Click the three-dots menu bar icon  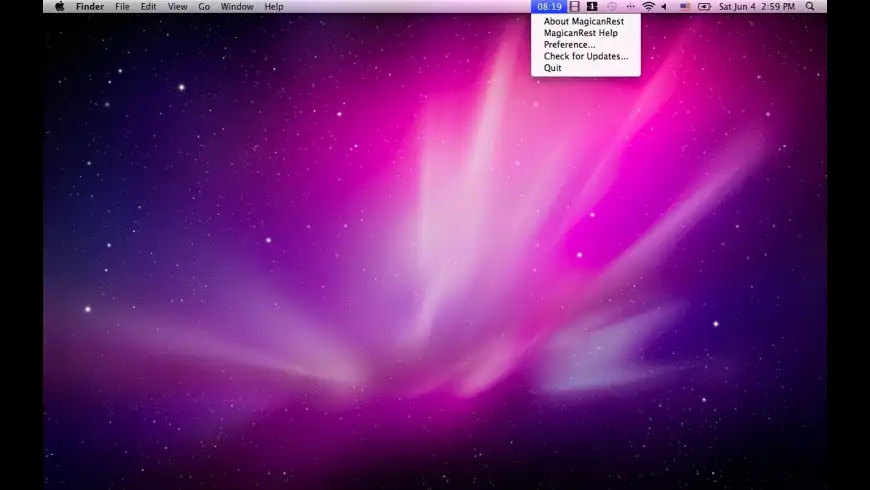630,6
